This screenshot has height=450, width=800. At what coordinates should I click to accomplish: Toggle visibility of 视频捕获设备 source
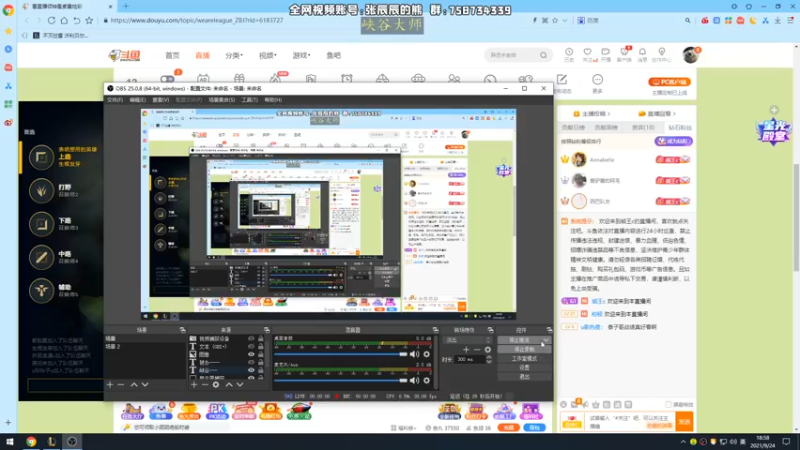tap(251, 338)
